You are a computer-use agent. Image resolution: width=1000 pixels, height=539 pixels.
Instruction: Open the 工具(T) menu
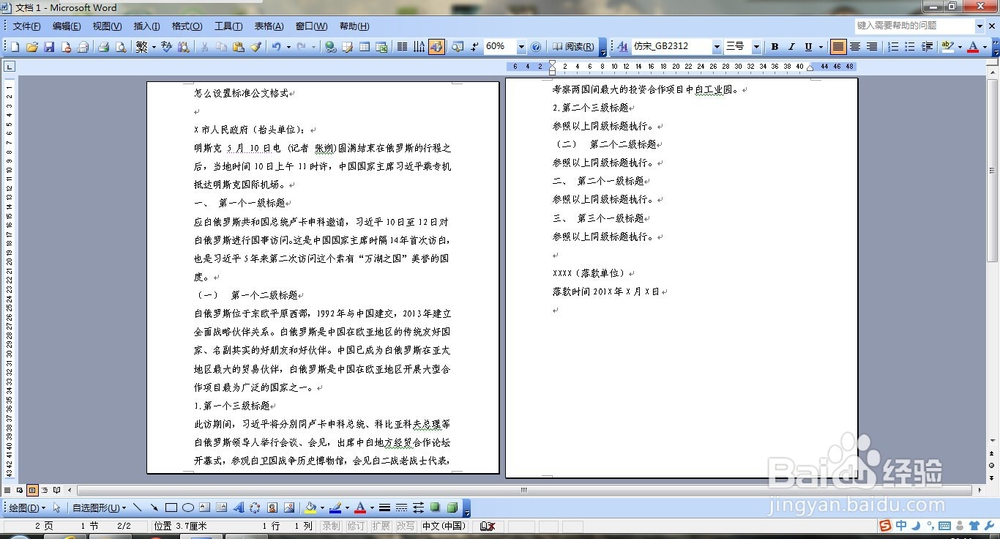tap(228, 26)
